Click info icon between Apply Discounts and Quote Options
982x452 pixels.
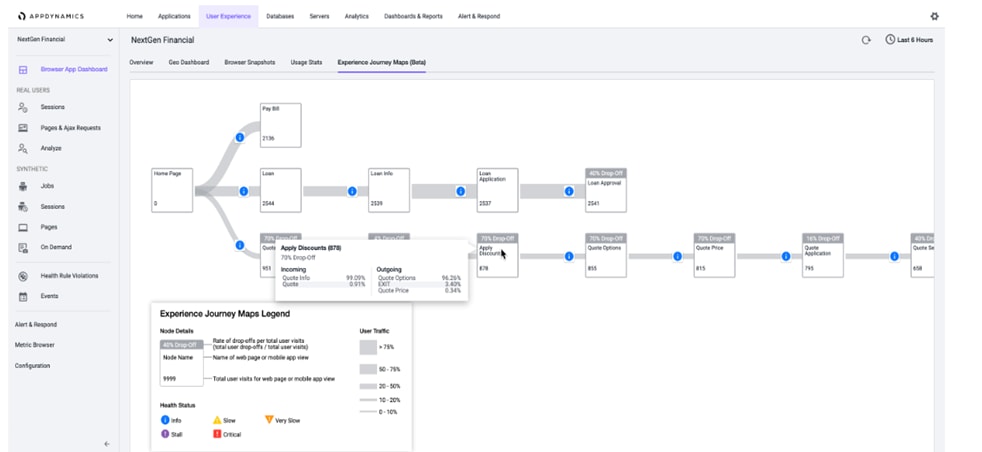pyautogui.click(x=569, y=256)
